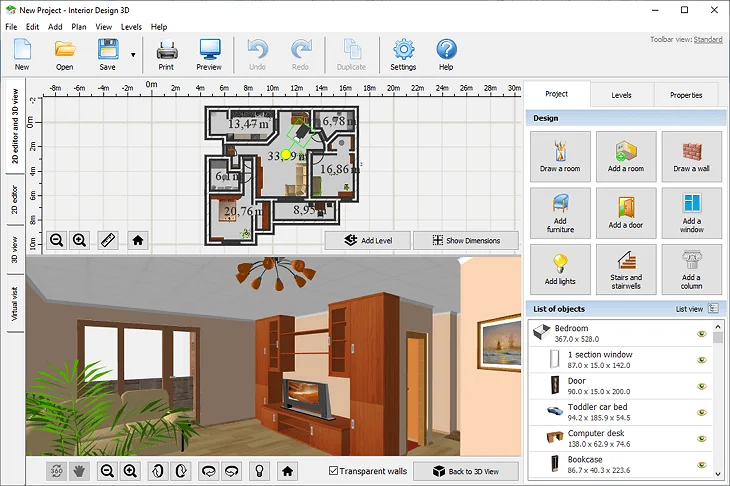Screen dimensions: 730x486
Task: Zoom in the 3D view
Action: (x=130, y=471)
